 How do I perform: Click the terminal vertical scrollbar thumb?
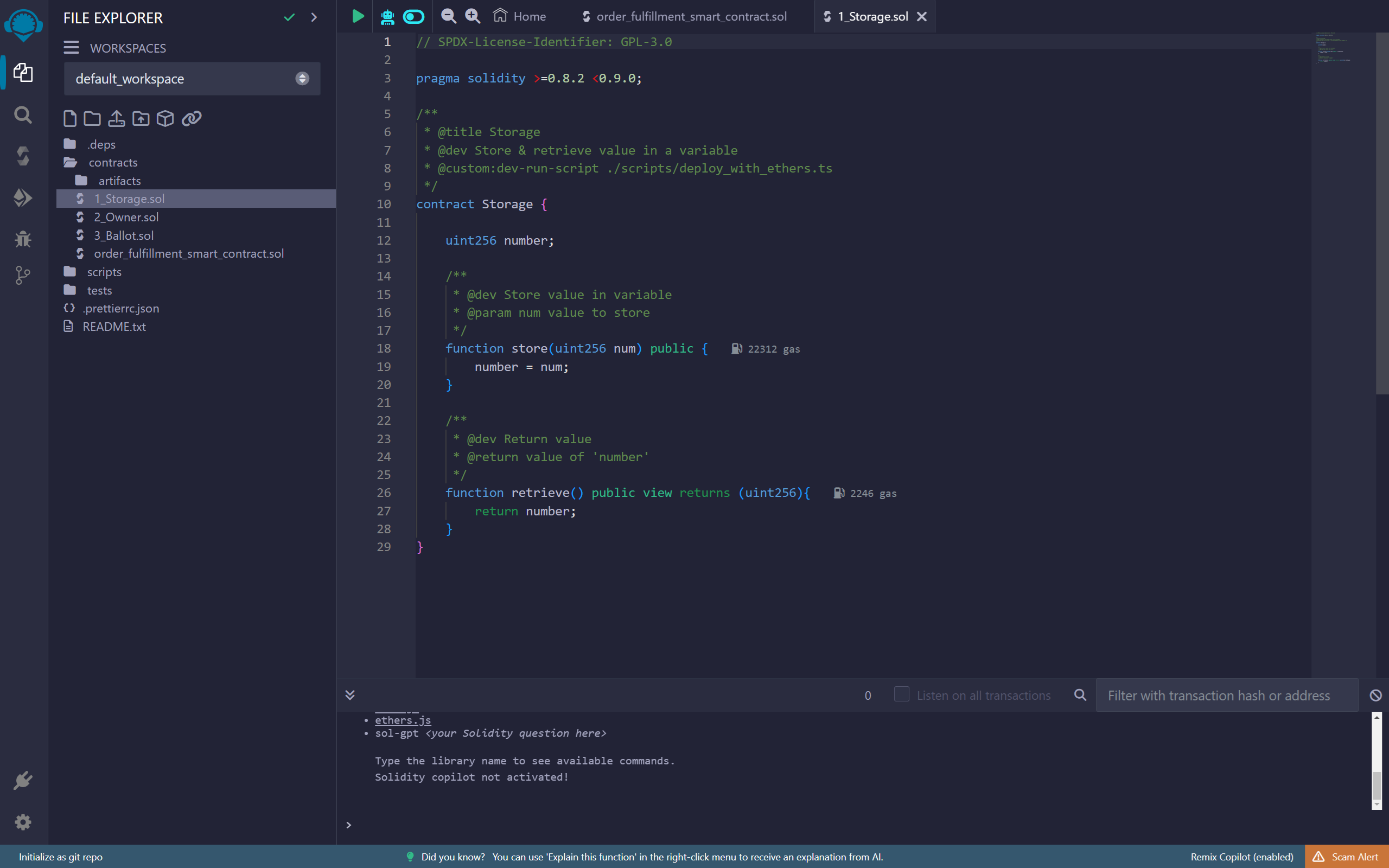pyautogui.click(x=1377, y=786)
